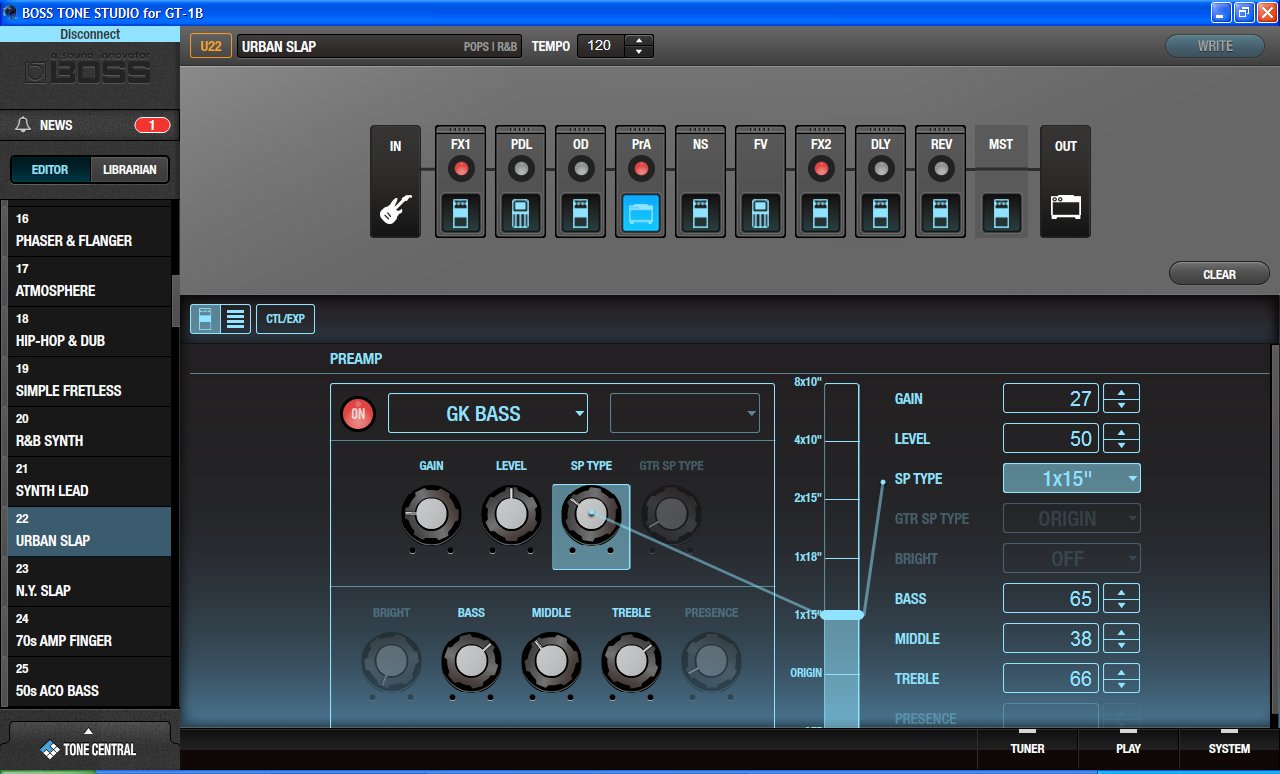Image resolution: width=1280 pixels, height=774 pixels.
Task: Toggle OD effect on/off indicator
Action: (x=581, y=169)
